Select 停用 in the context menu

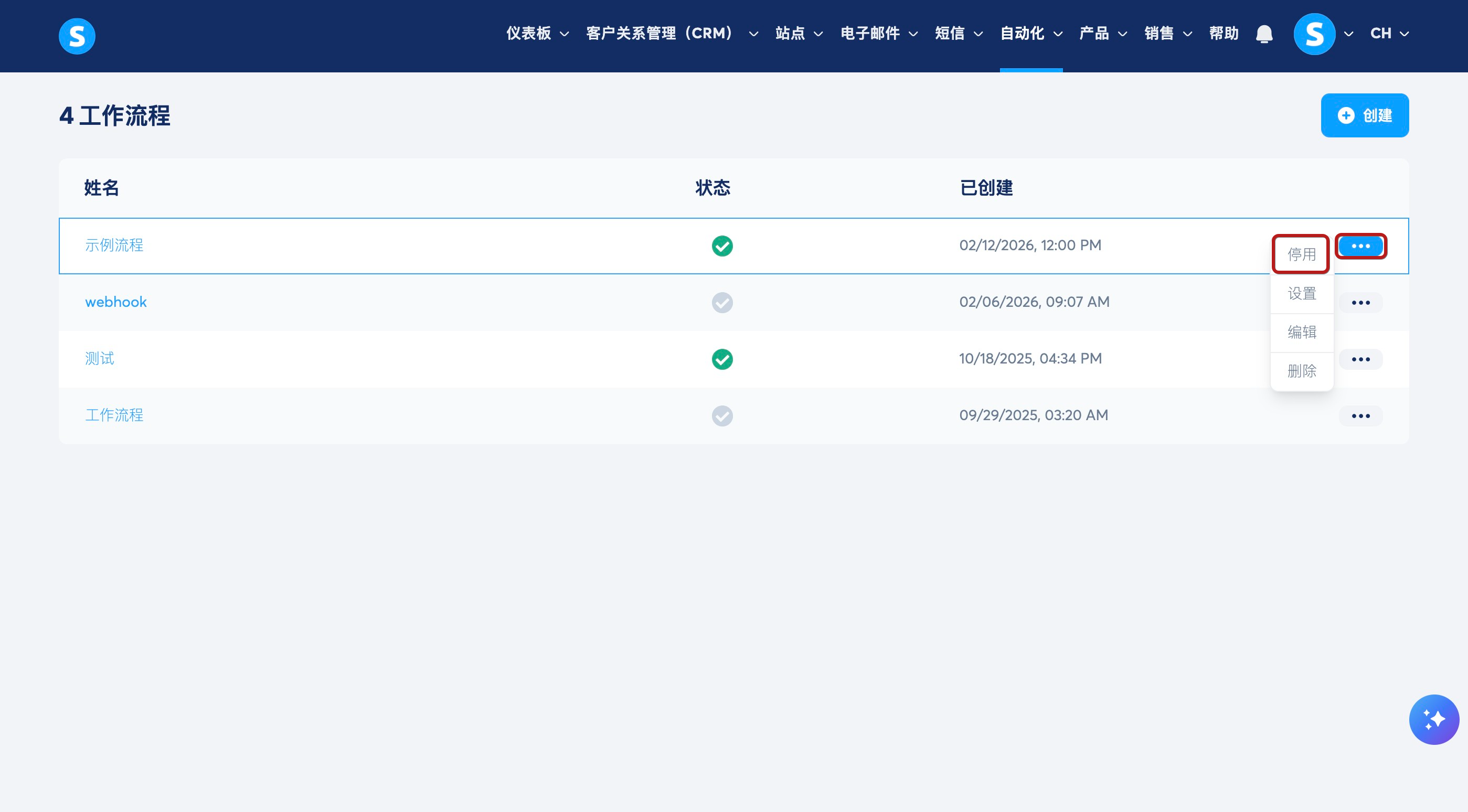(x=1301, y=254)
